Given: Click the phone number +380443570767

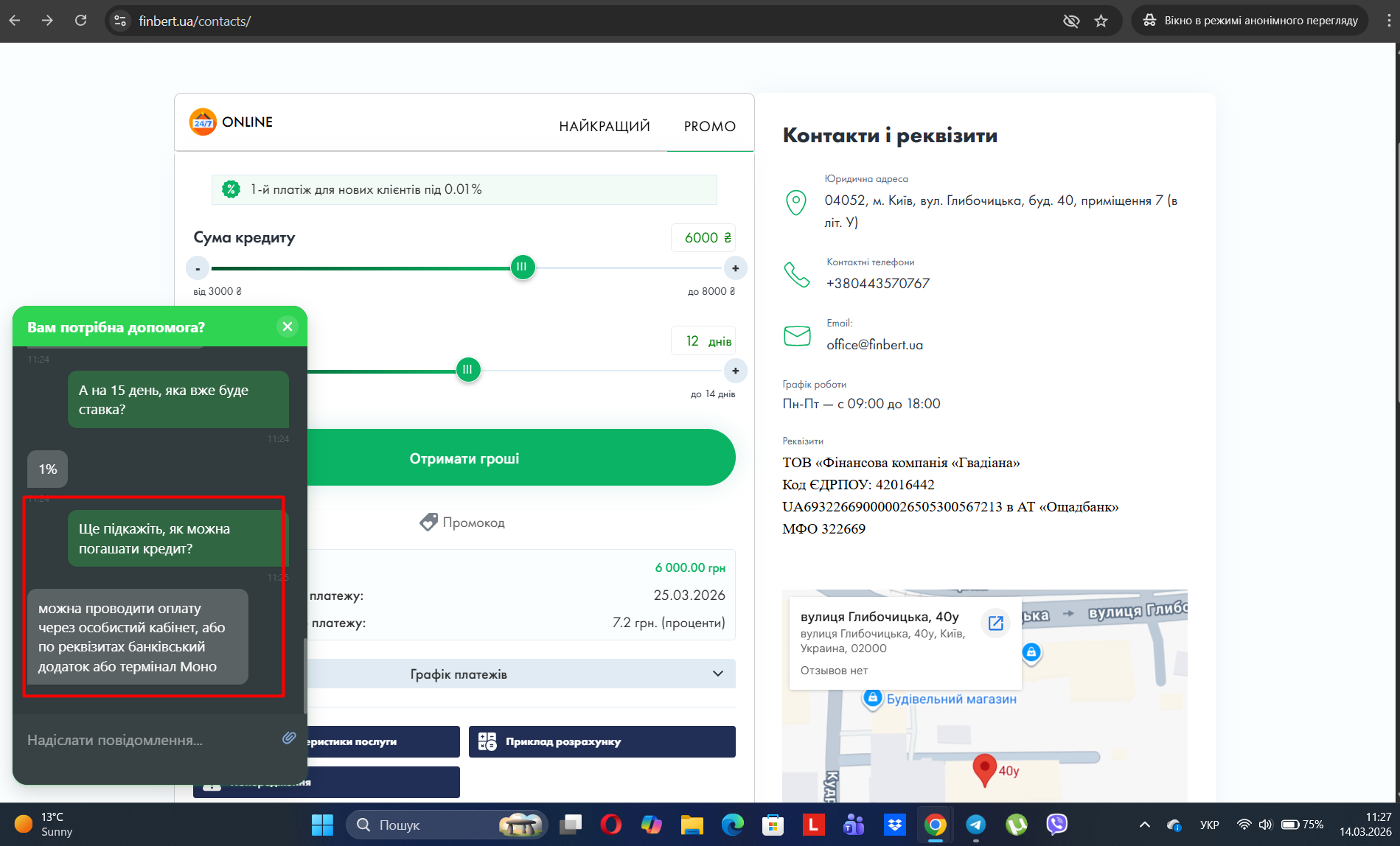Looking at the screenshot, I should tap(878, 283).
